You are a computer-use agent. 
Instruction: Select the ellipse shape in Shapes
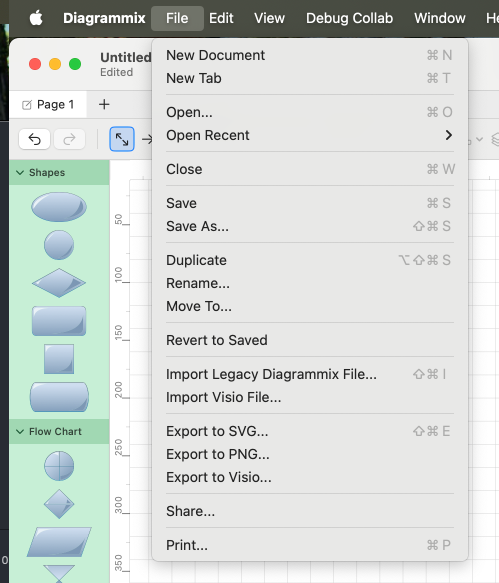point(59,207)
